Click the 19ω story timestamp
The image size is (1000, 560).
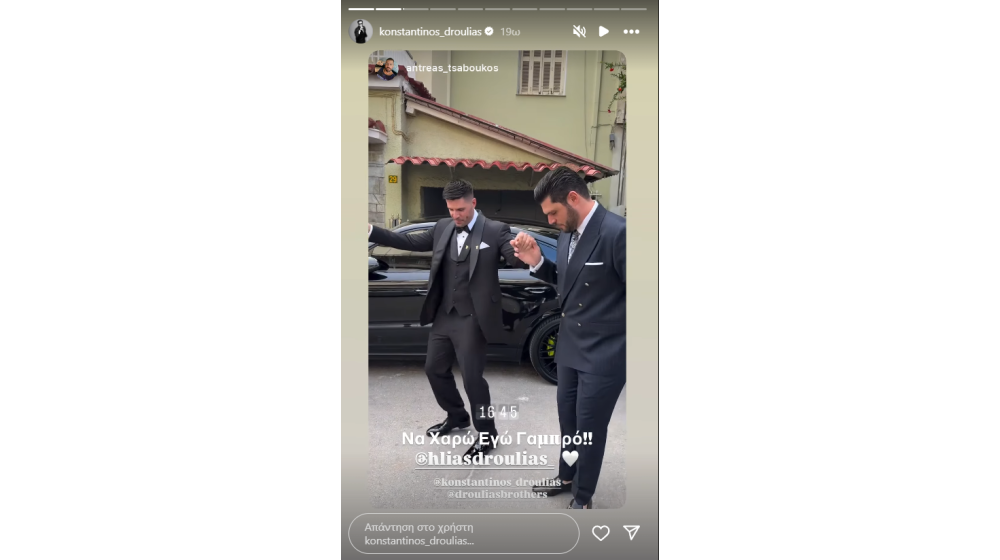click(510, 31)
